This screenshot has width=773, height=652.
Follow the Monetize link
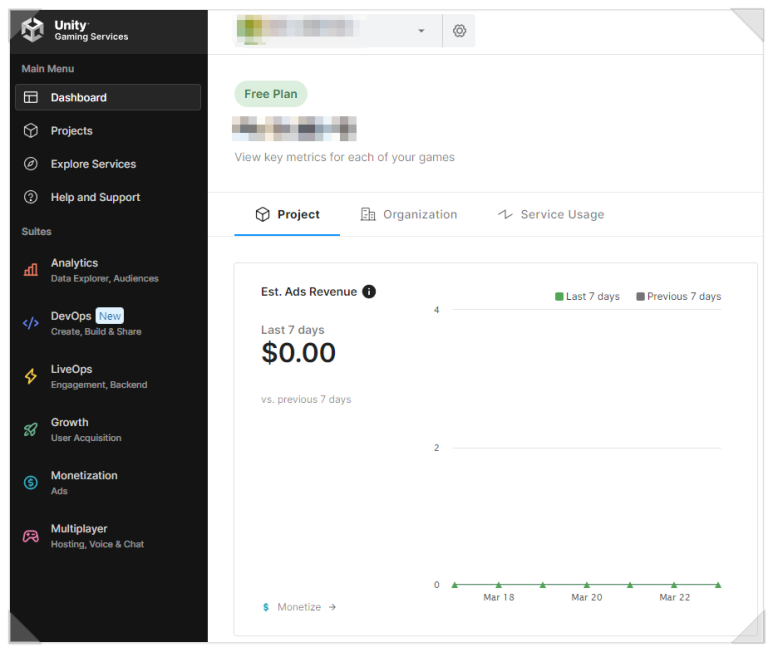[299, 607]
